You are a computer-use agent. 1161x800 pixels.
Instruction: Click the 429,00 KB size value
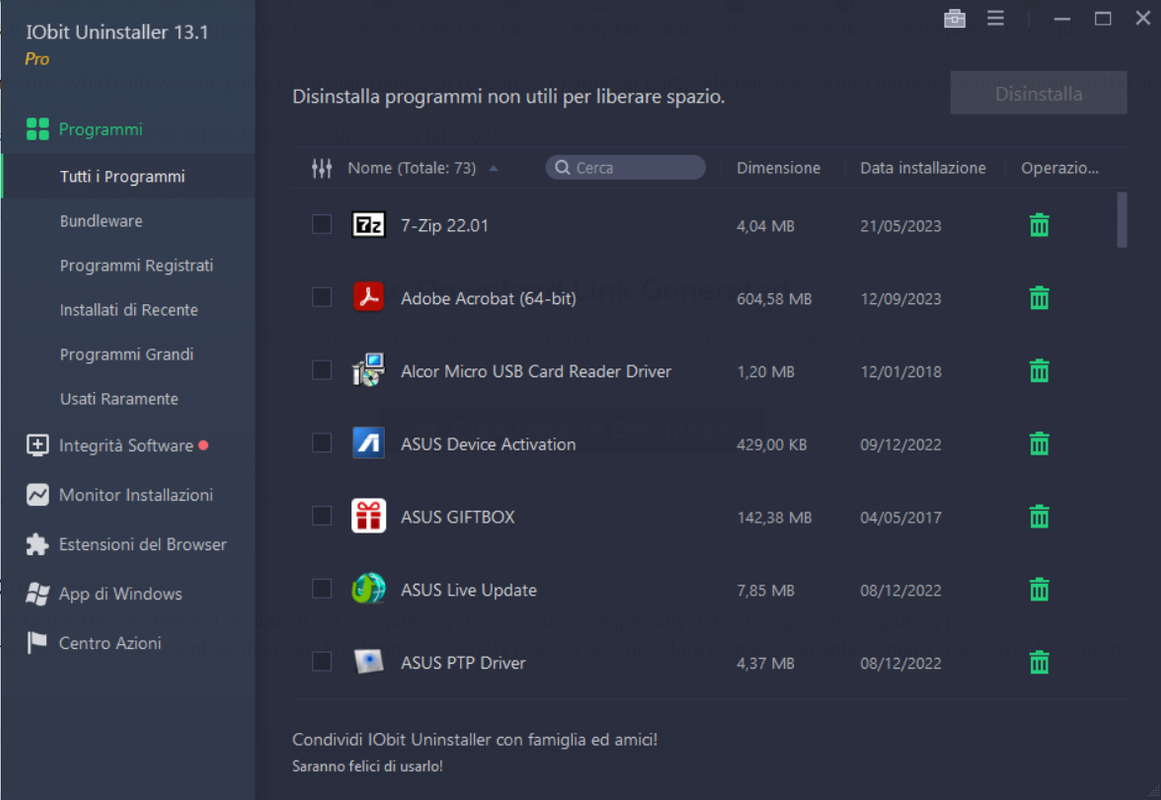(x=772, y=444)
